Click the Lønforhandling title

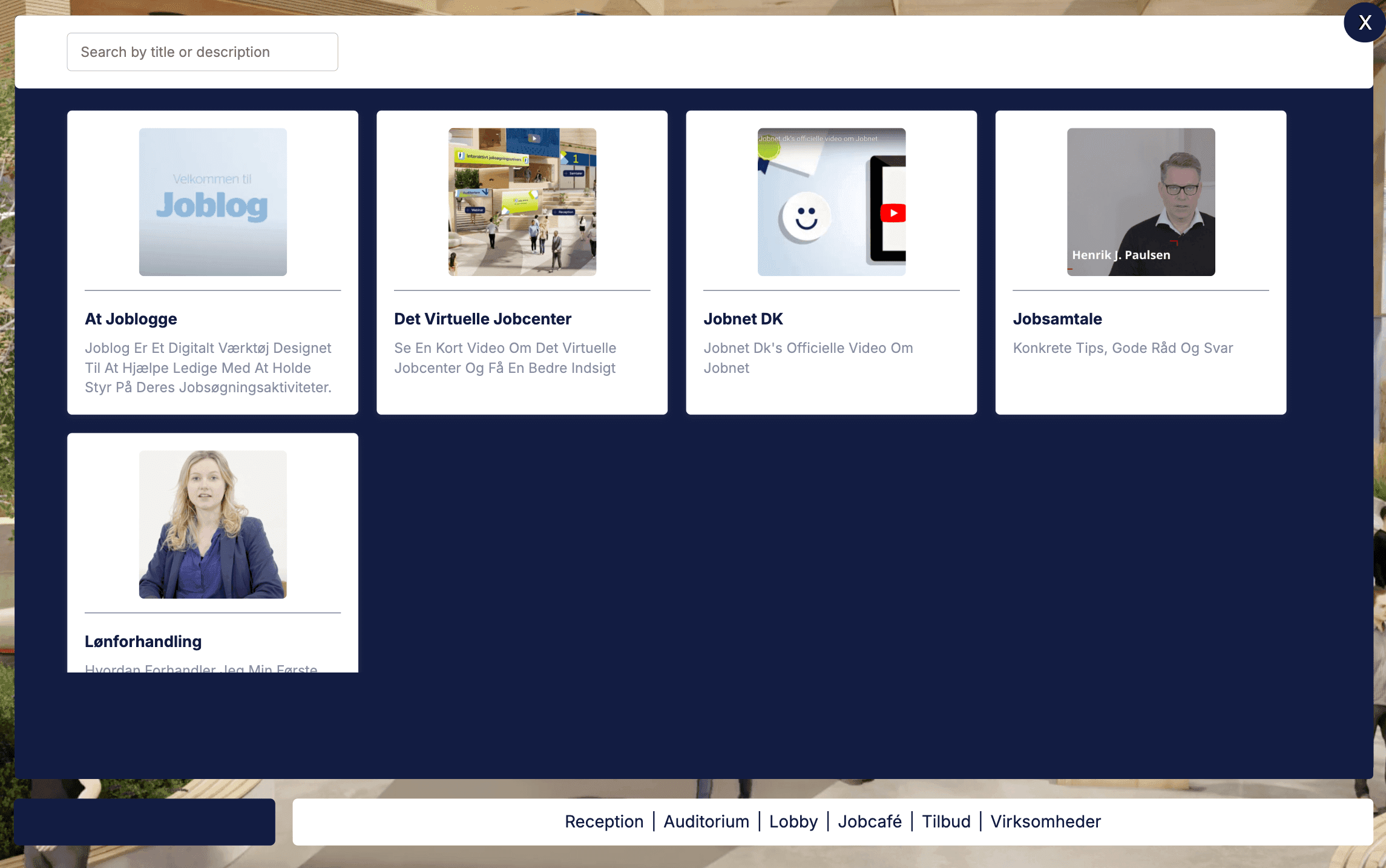click(143, 642)
